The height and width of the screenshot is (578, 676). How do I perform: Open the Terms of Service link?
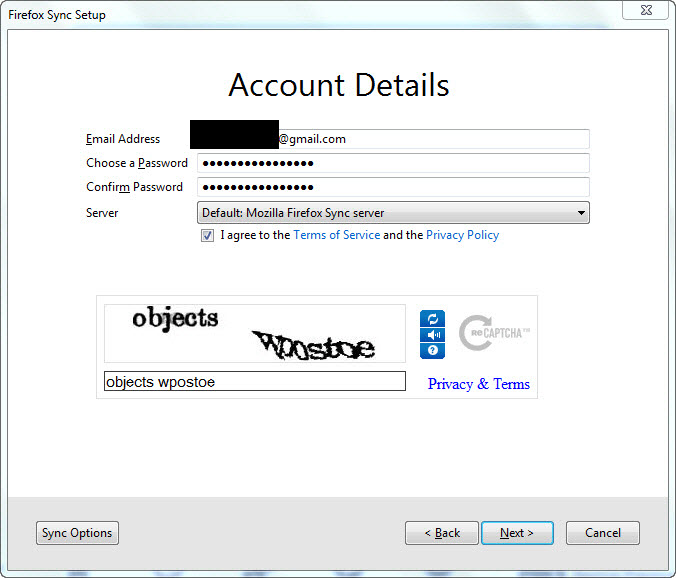pos(337,235)
